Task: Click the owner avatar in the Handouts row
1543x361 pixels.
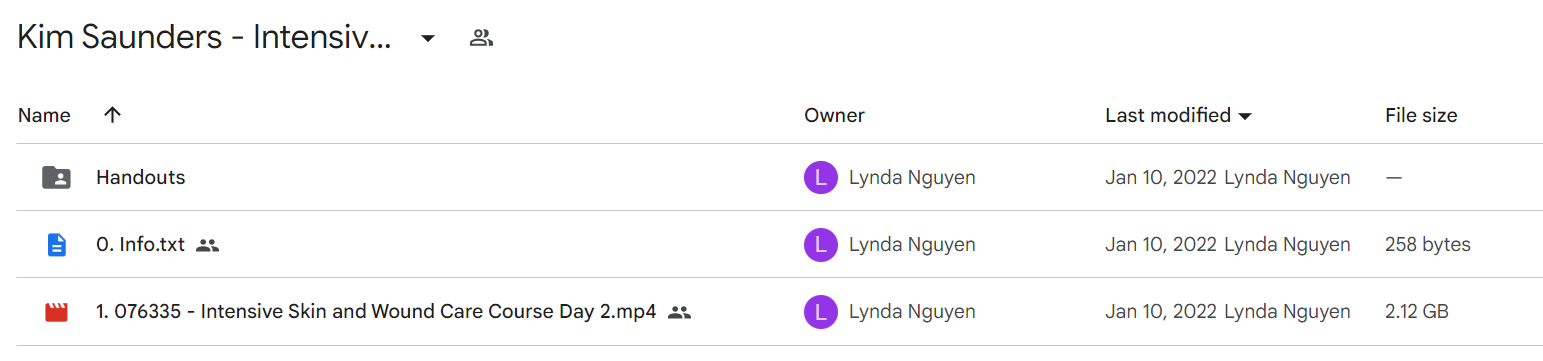Action: 820,178
